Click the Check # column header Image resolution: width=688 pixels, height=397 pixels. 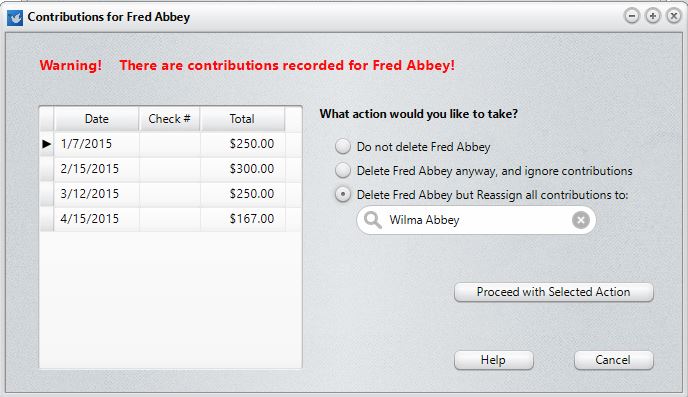click(x=169, y=119)
